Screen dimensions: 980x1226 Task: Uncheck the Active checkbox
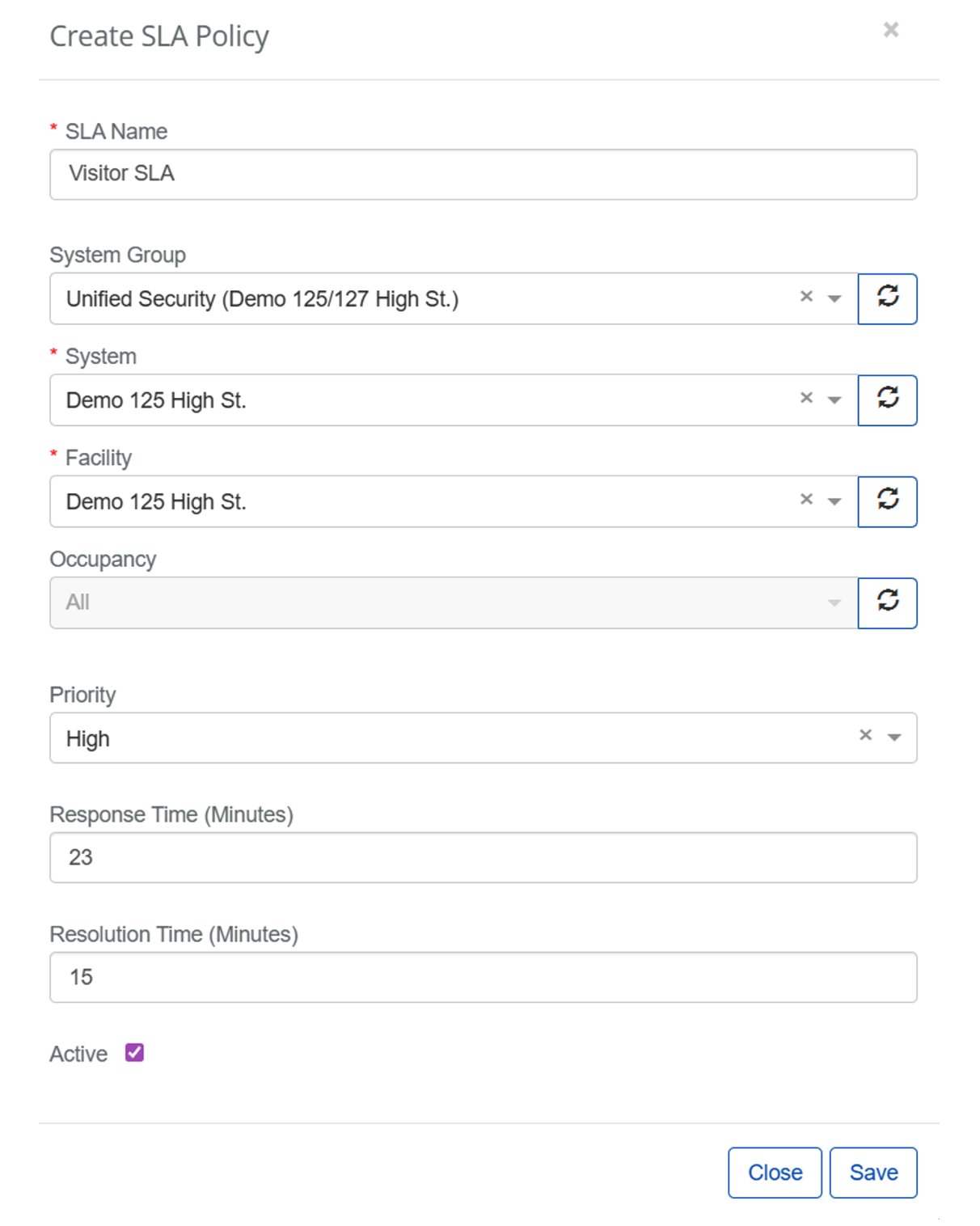click(x=134, y=1052)
